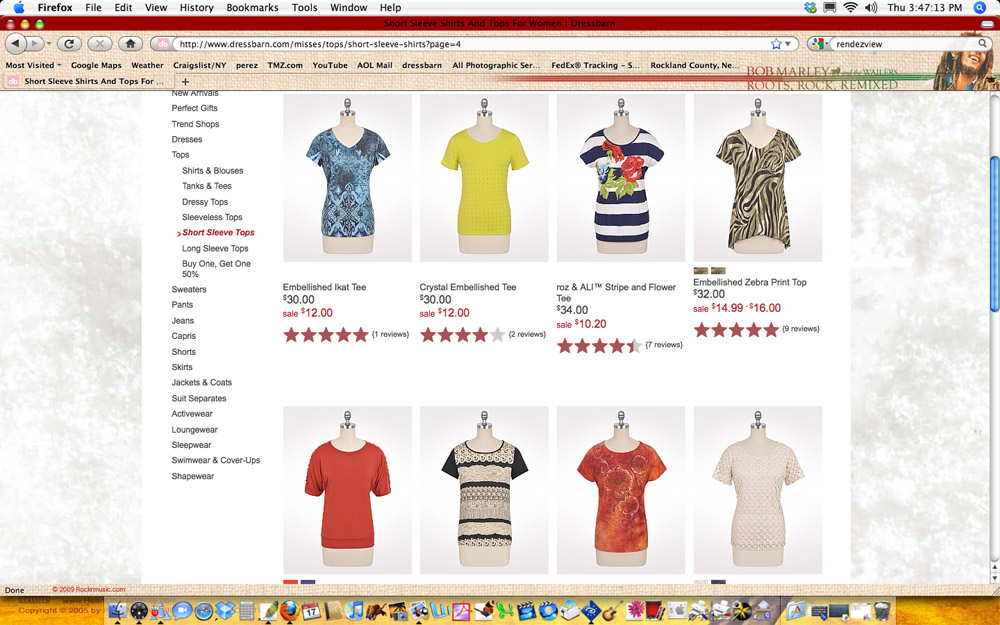Open iCal calendar icon in the Dock
Image resolution: width=1000 pixels, height=625 pixels.
point(311,611)
